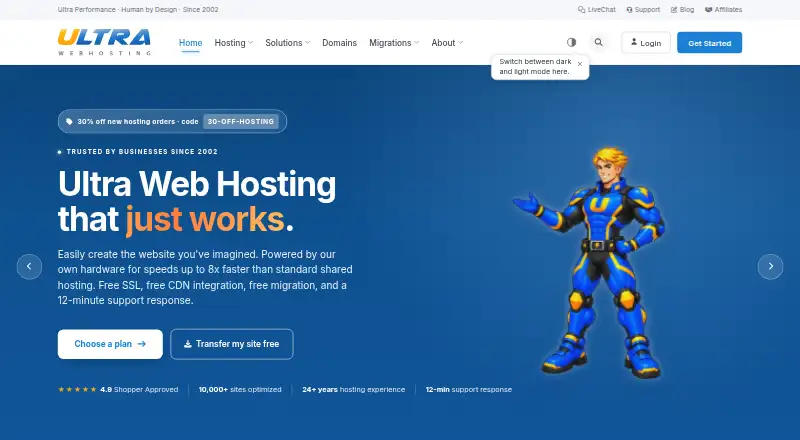
Task: Click '10,000+ sites optimized' text
Action: point(240,389)
